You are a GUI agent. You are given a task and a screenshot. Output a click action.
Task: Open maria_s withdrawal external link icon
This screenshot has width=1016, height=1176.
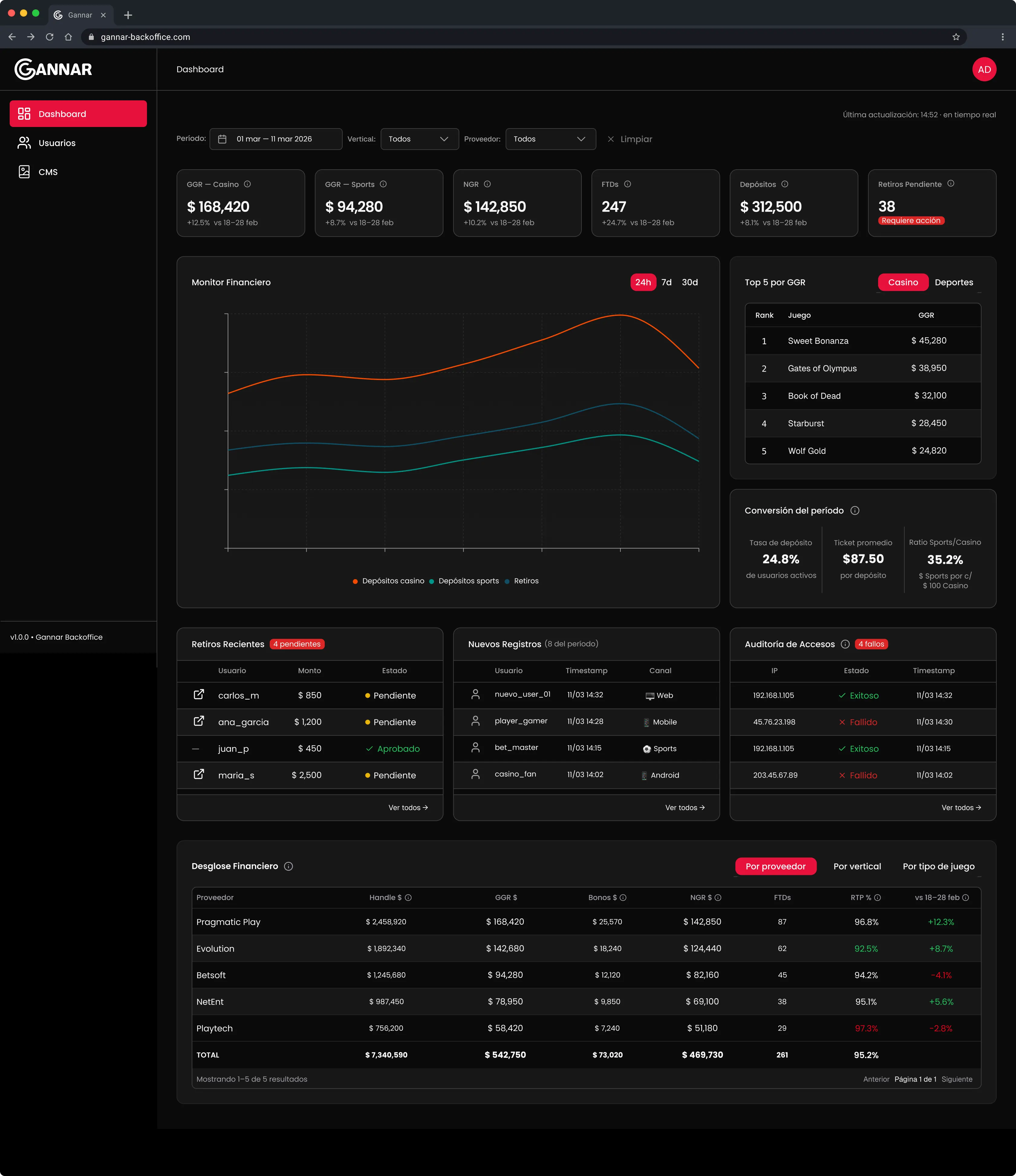pos(199,774)
